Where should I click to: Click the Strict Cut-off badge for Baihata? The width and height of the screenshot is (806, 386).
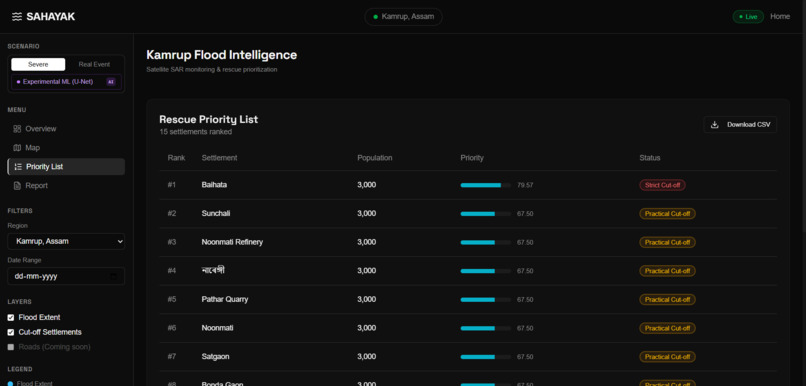click(x=662, y=185)
